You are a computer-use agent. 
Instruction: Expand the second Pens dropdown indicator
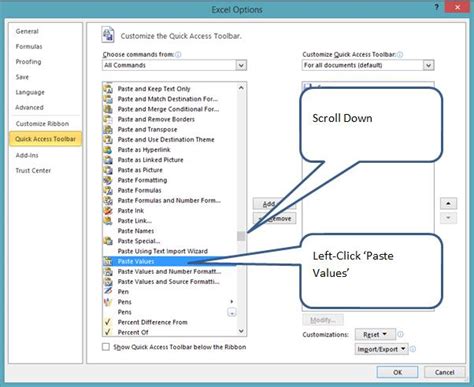[x=232, y=312]
